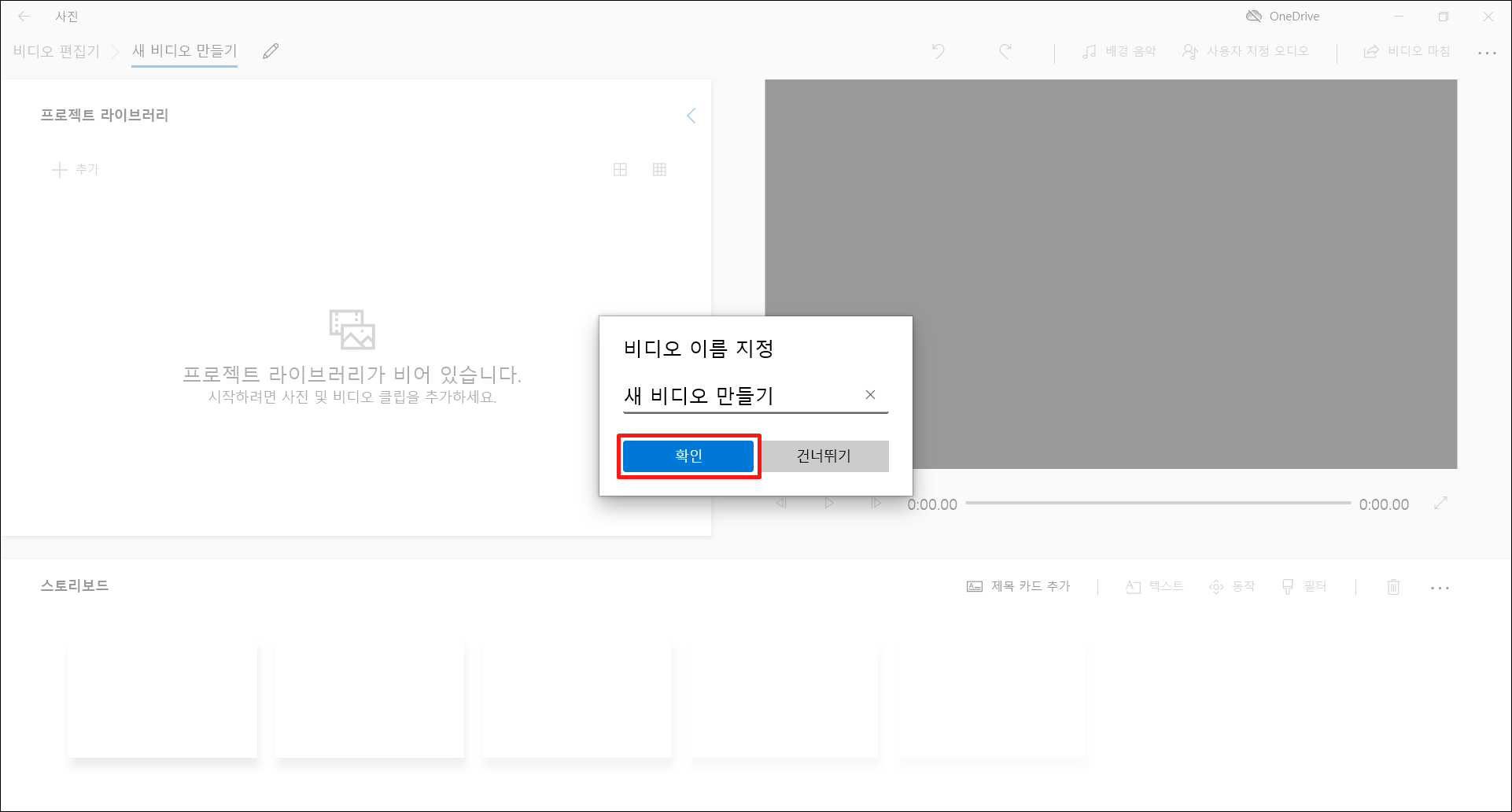
Task: Open top toolbar three-dots menu
Action: [x=1487, y=53]
